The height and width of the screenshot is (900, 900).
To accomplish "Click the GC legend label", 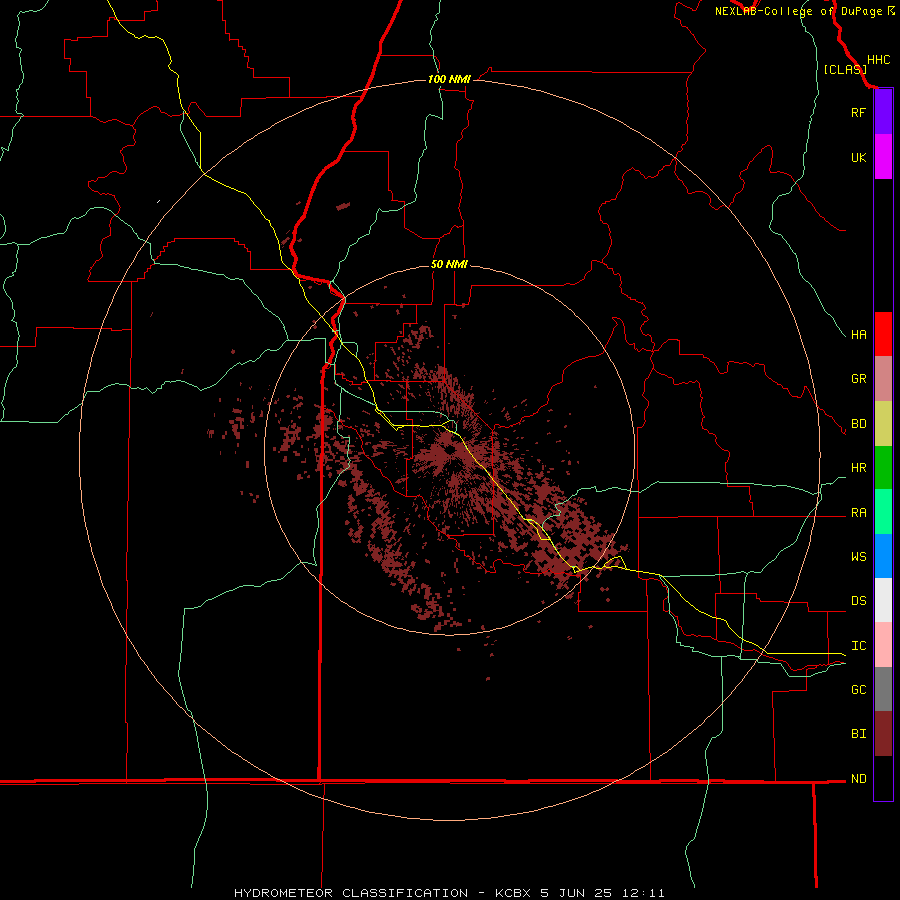I will click(x=858, y=690).
